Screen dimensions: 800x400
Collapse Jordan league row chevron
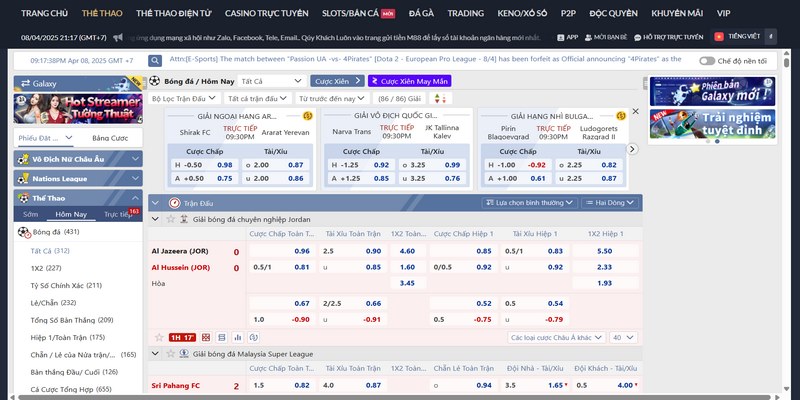[x=156, y=219]
